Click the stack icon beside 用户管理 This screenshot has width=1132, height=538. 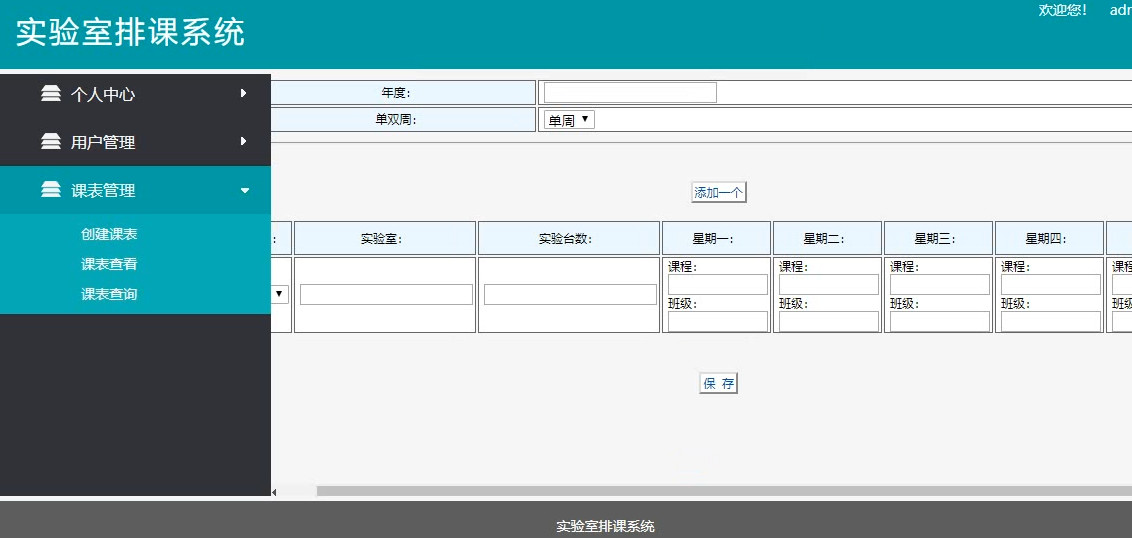(x=51, y=142)
